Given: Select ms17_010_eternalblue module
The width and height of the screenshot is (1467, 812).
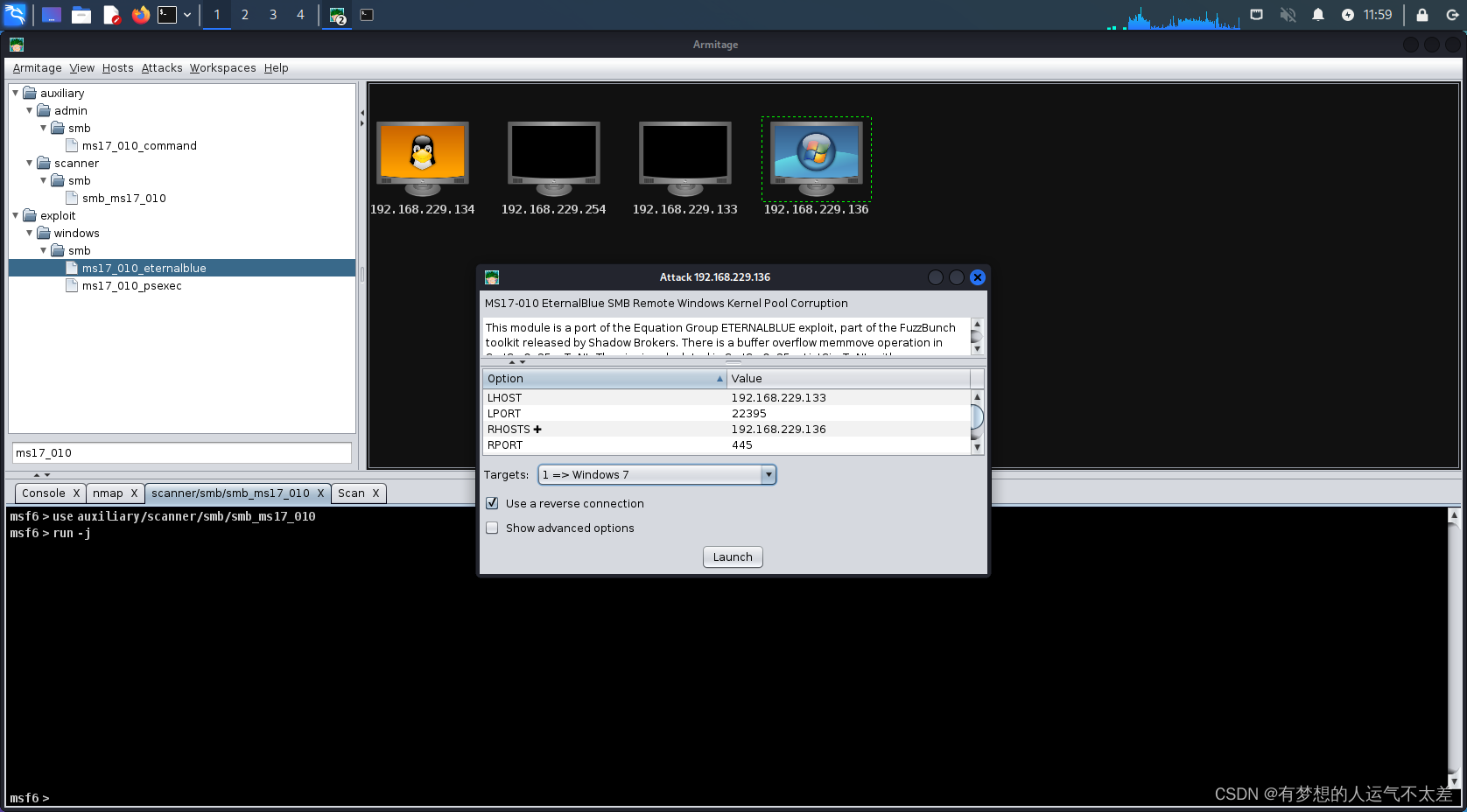Looking at the screenshot, I should click(x=144, y=268).
